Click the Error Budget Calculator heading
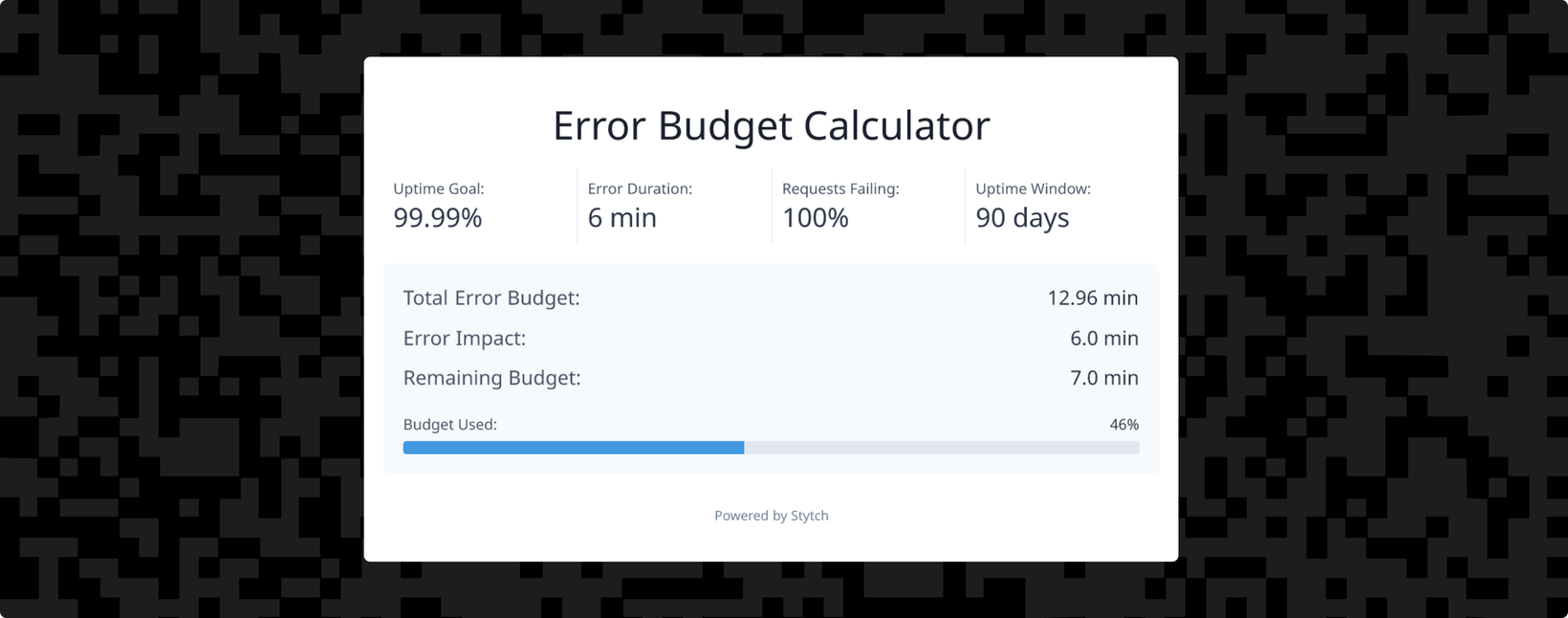The width and height of the screenshot is (1568, 618). coord(771,126)
